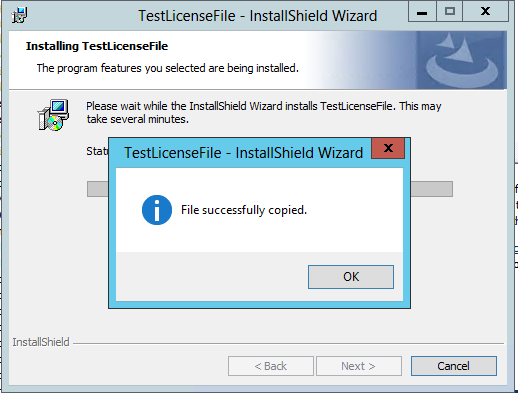The width and height of the screenshot is (518, 393).
Task: Click the InstallShield arrow logo in the header banner
Action: click(462, 61)
